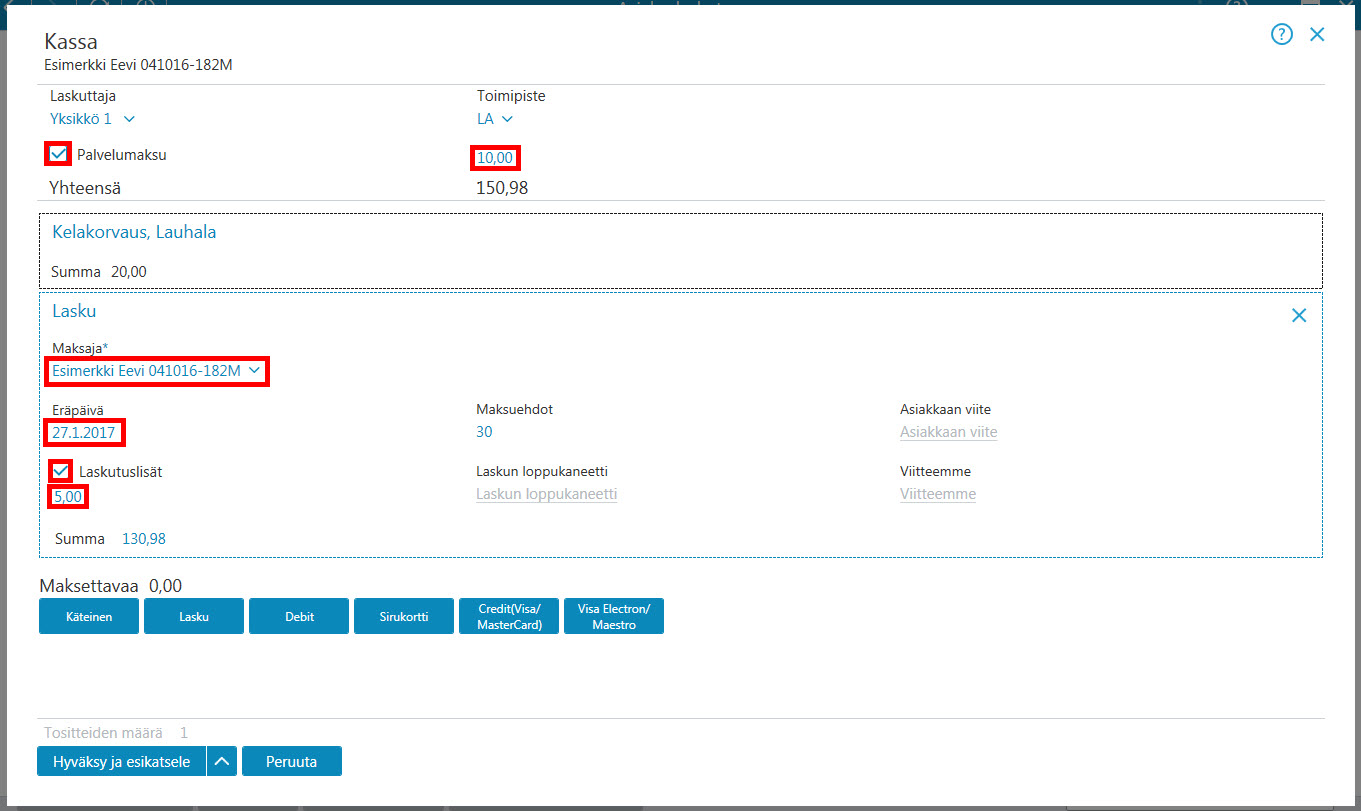
Task: Select Credit(Visa/MasterCard) payment button
Action: click(509, 616)
